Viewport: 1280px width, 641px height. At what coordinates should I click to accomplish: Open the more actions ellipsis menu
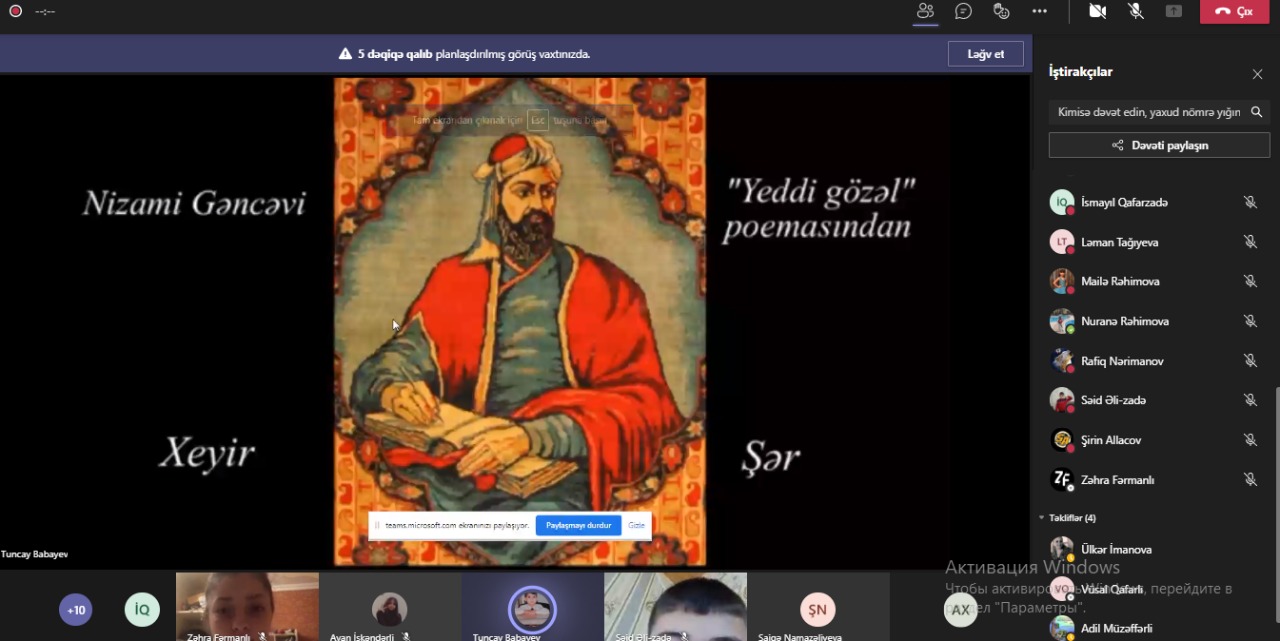click(1039, 11)
